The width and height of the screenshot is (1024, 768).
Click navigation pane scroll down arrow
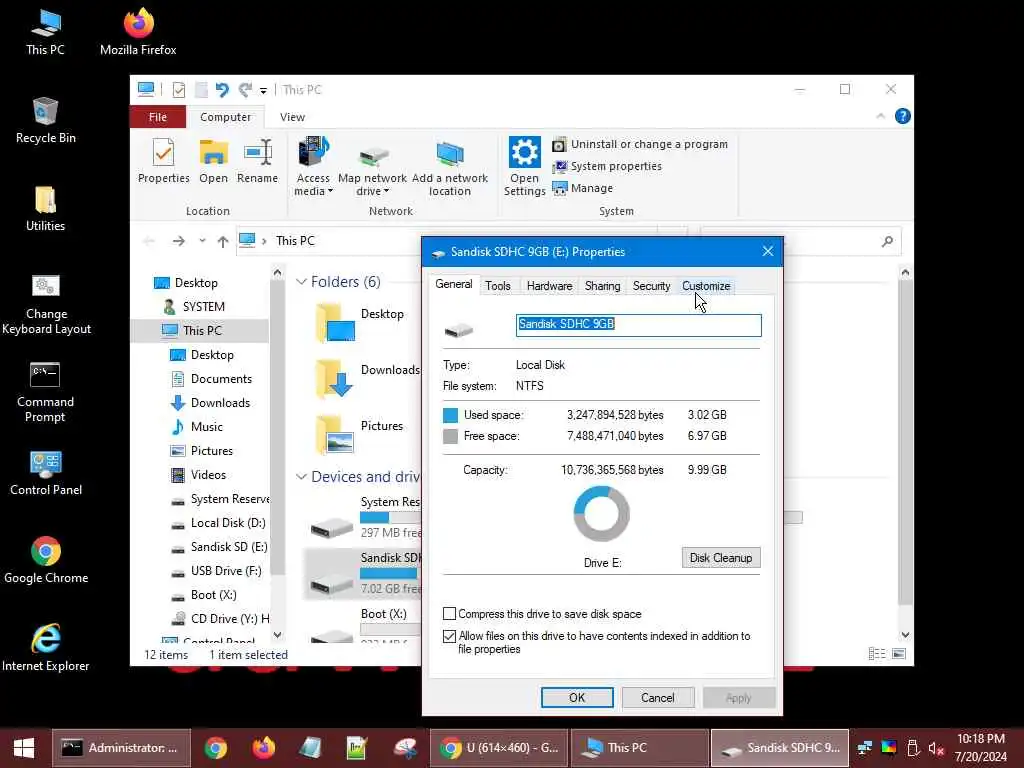(x=278, y=634)
